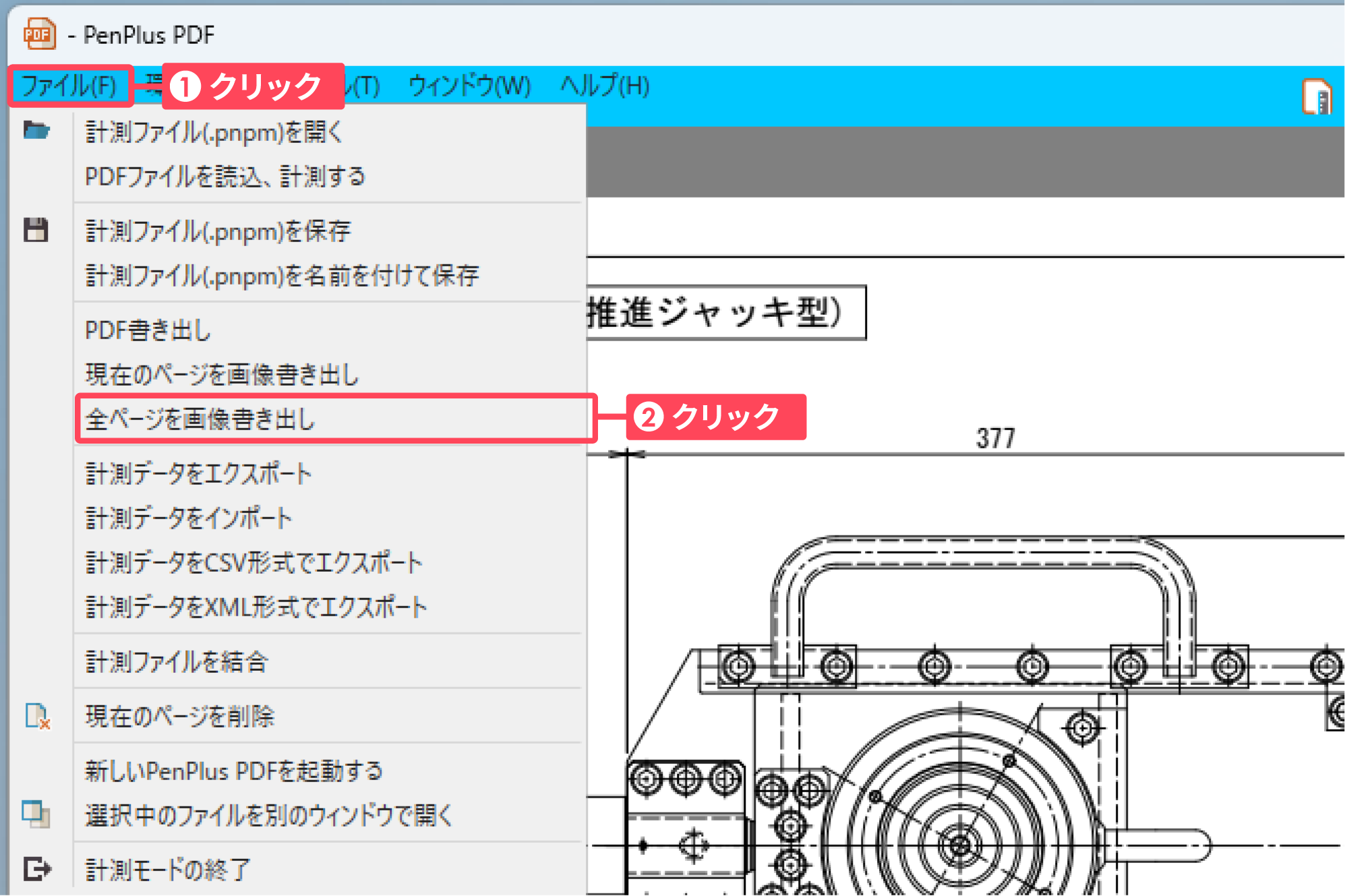Image resolution: width=1345 pixels, height=896 pixels.
Task: Click the exit icon for 計測モードの終了
Action: point(36,869)
